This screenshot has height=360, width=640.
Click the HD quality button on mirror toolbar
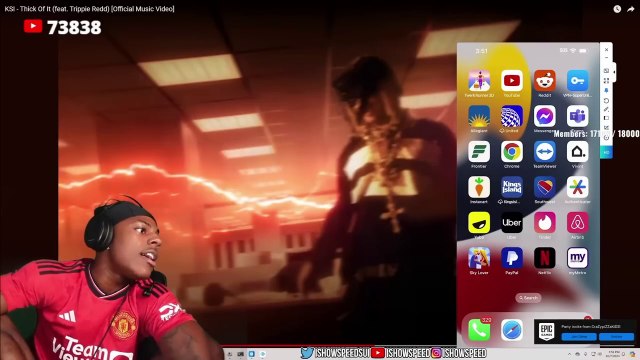[x=606, y=153]
